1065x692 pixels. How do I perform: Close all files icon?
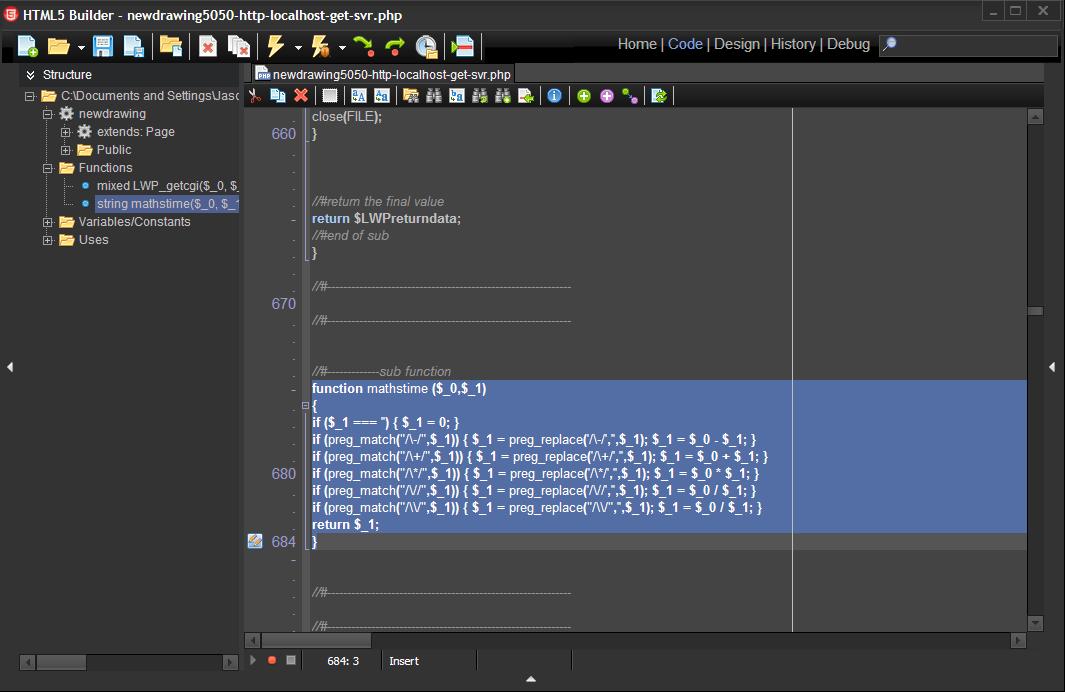(238, 46)
